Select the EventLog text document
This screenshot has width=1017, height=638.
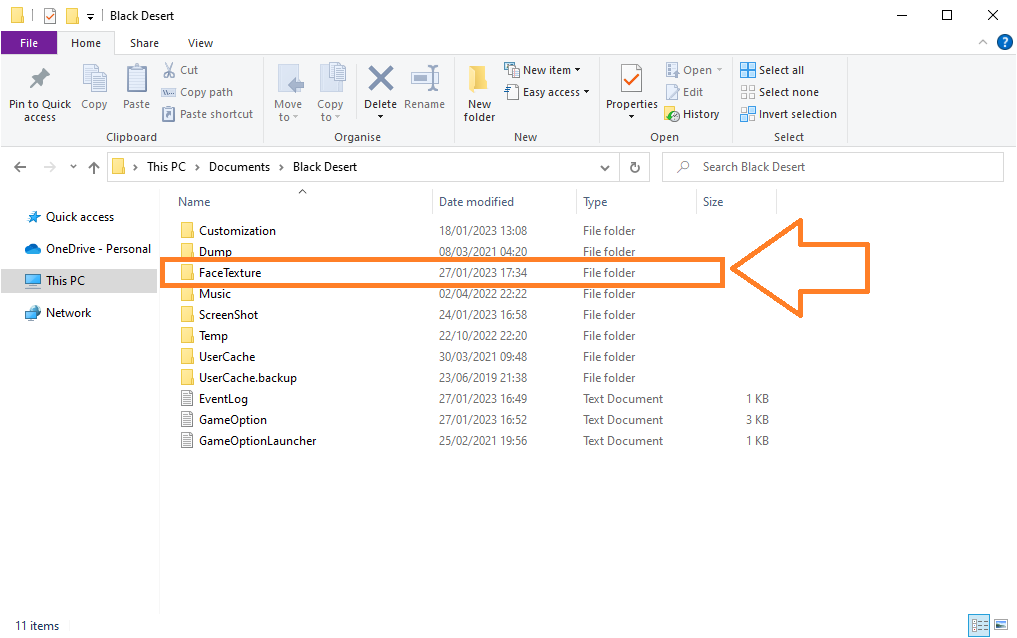(223, 399)
